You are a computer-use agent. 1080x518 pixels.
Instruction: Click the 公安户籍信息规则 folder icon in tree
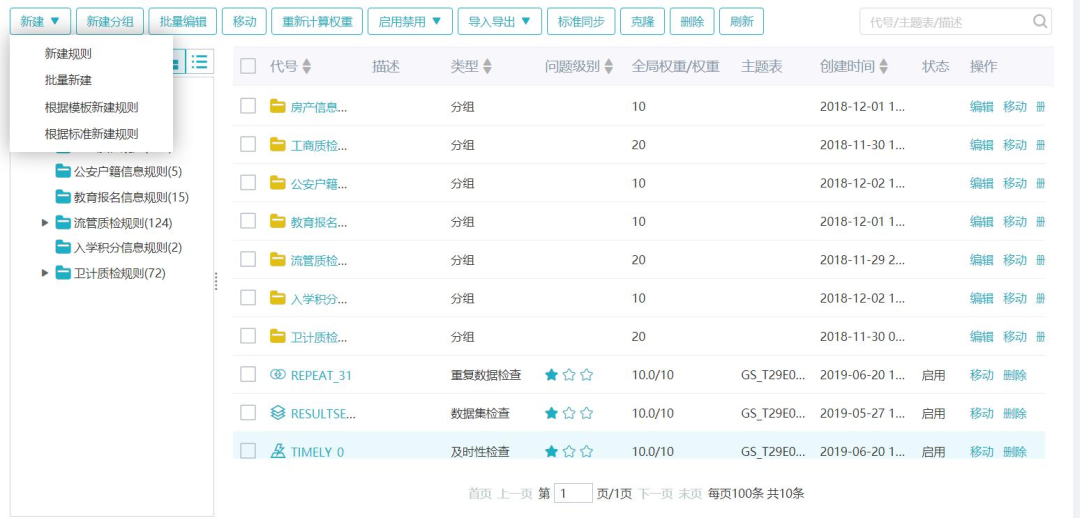coord(63,171)
